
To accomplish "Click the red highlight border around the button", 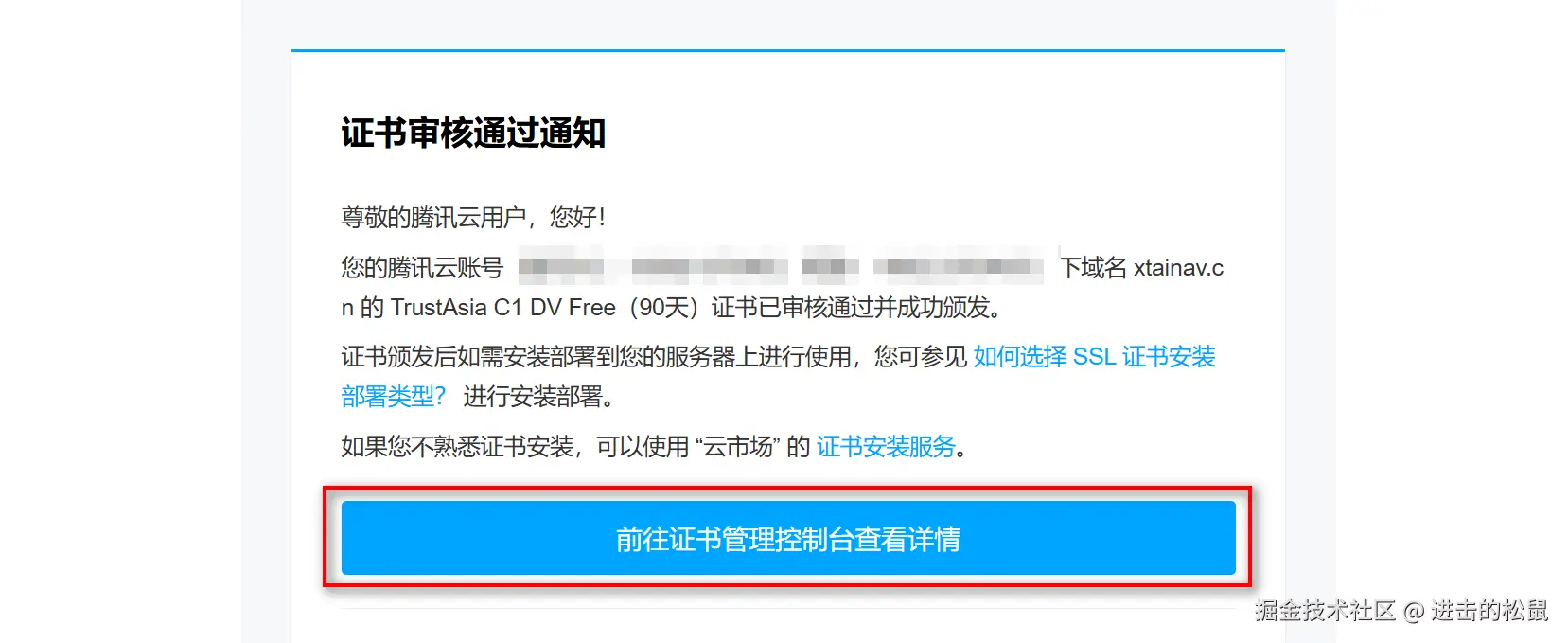I will [787, 489].
